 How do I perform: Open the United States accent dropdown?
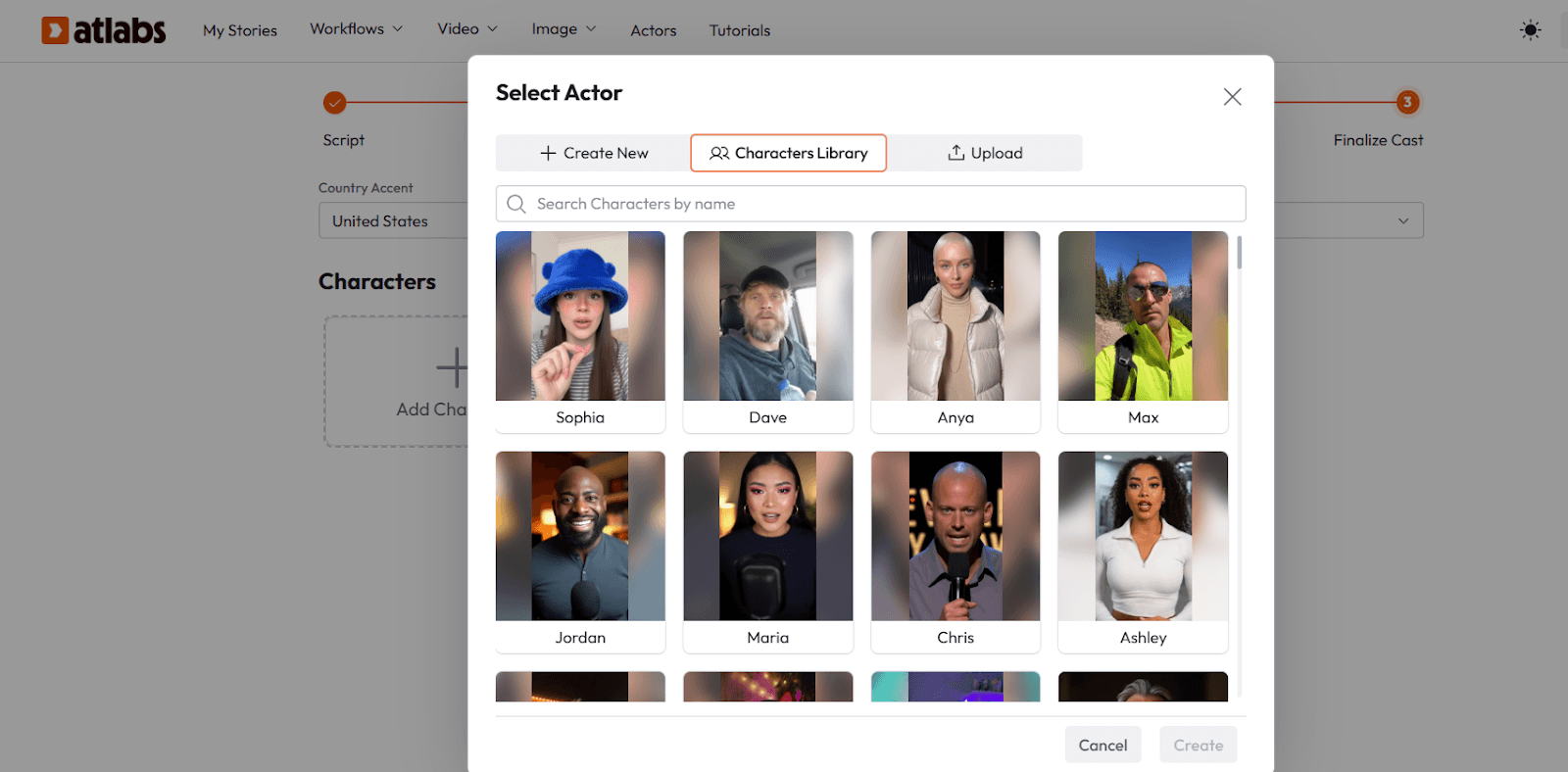(x=393, y=220)
